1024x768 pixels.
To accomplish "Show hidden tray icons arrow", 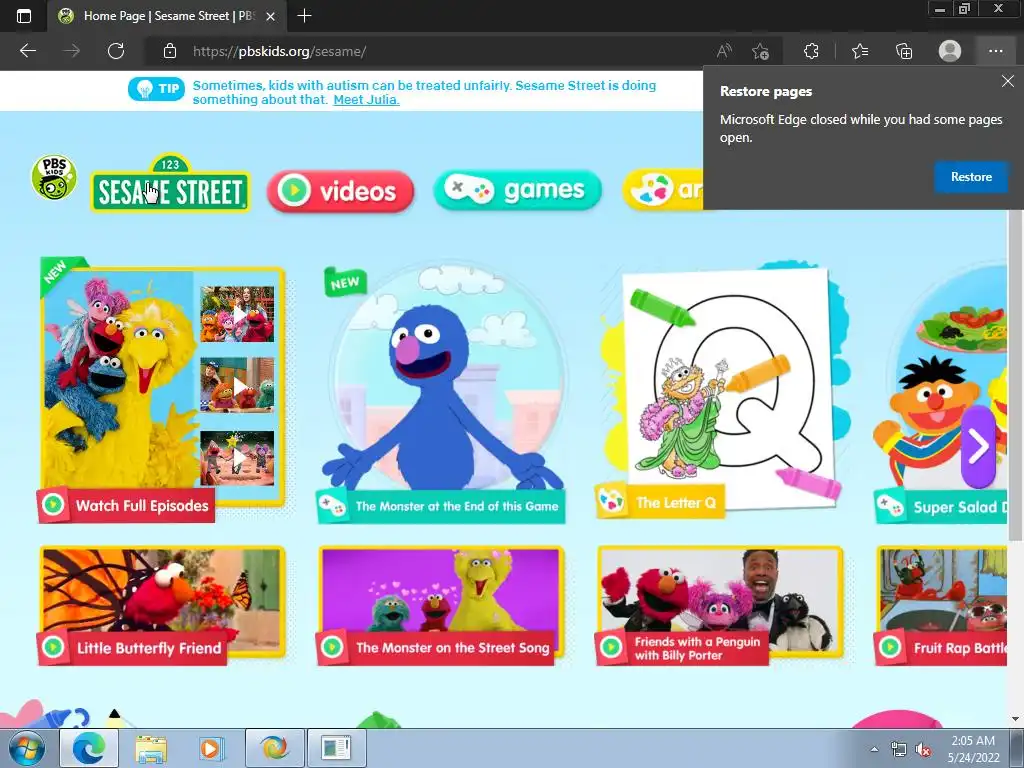I will 874,749.
